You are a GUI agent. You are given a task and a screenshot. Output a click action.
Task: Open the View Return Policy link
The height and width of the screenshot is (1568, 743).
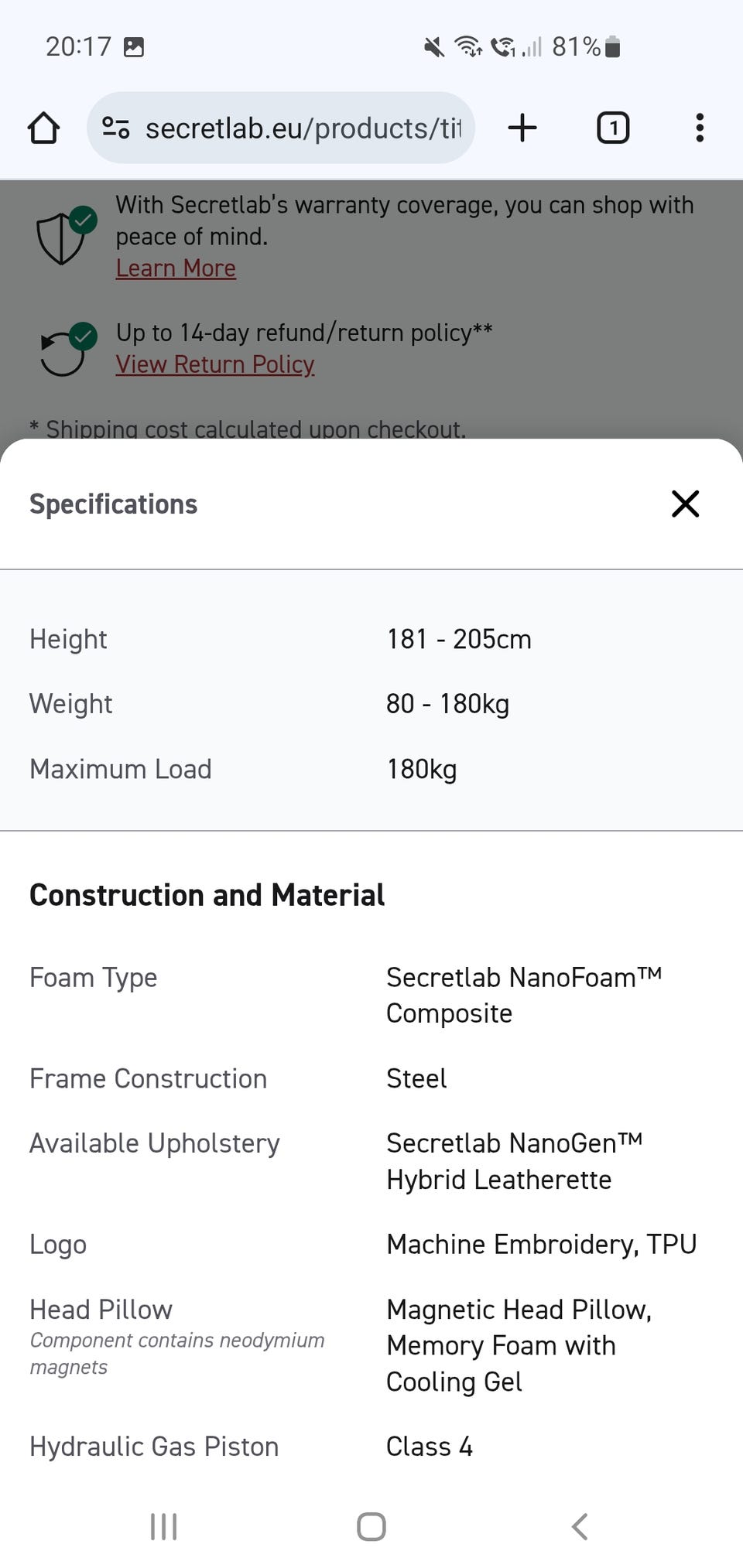(215, 364)
